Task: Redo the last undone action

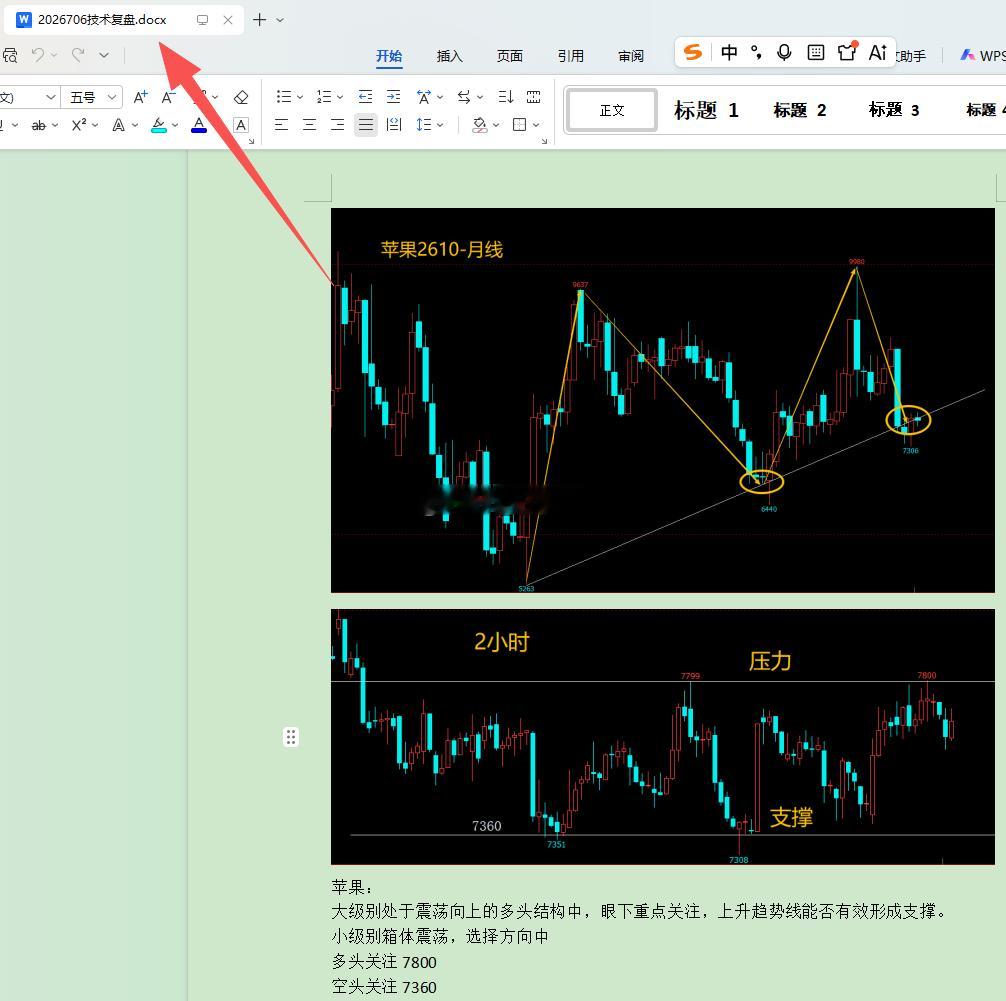Action: [x=78, y=55]
